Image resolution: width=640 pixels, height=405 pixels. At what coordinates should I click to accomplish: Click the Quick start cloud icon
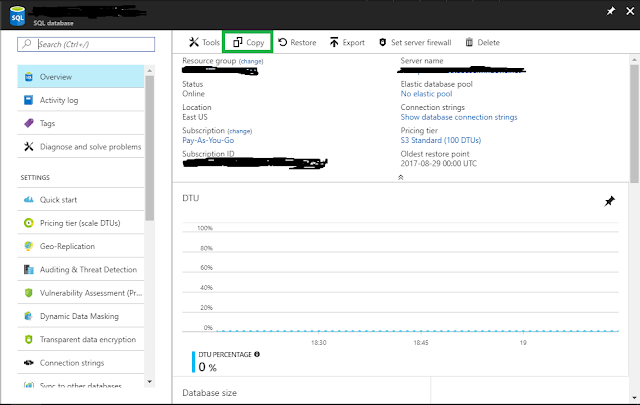coord(29,200)
